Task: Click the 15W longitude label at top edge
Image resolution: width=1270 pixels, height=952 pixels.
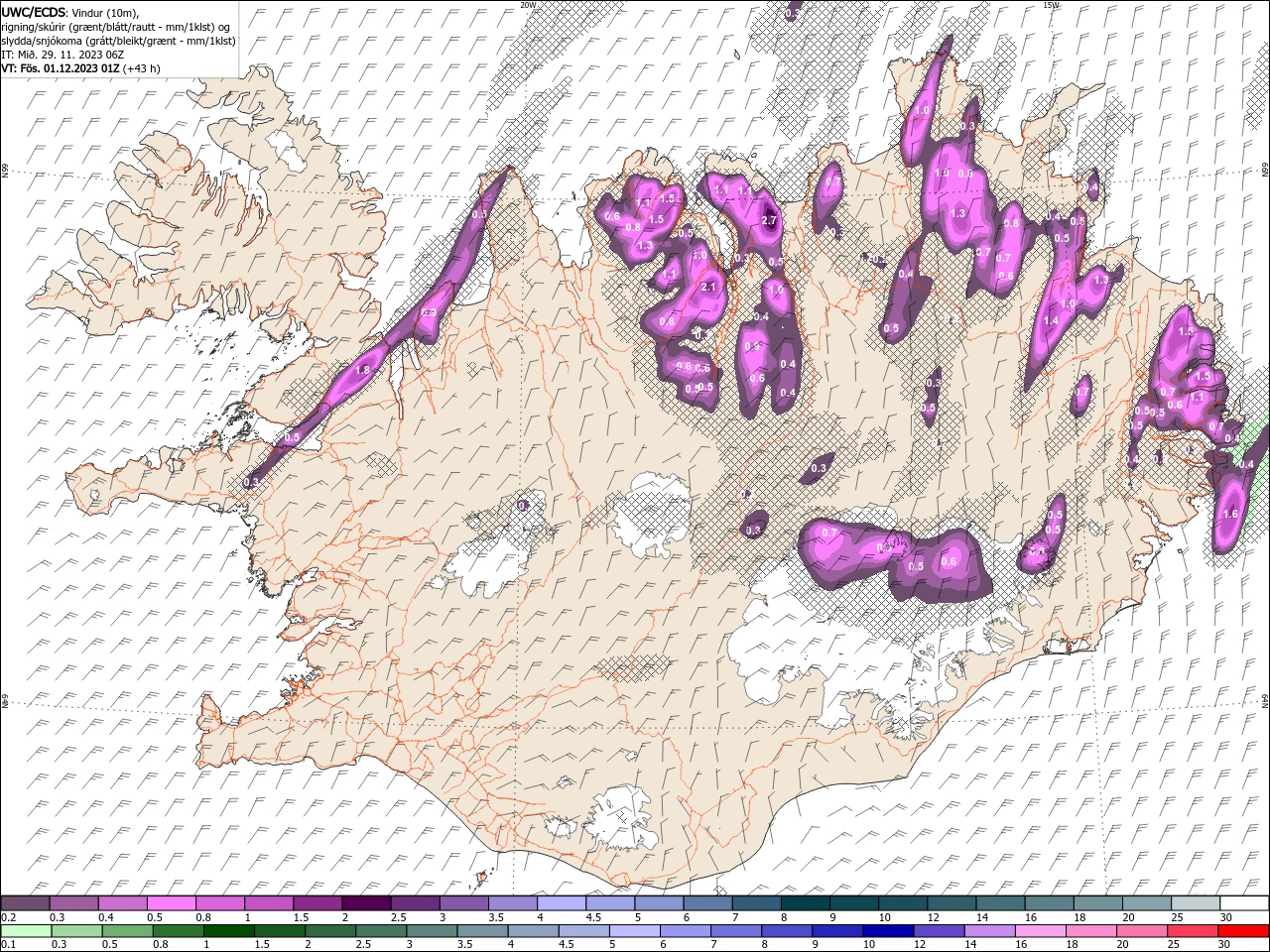Action: point(1051,5)
